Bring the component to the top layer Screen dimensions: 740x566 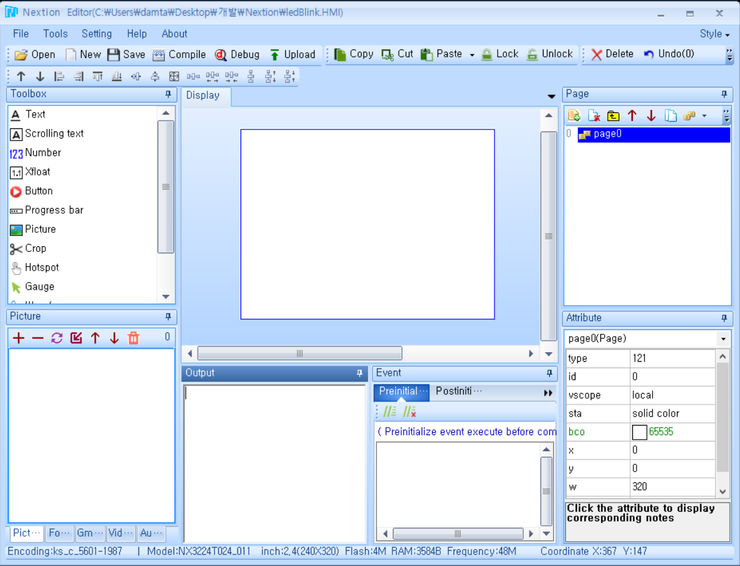[21, 76]
